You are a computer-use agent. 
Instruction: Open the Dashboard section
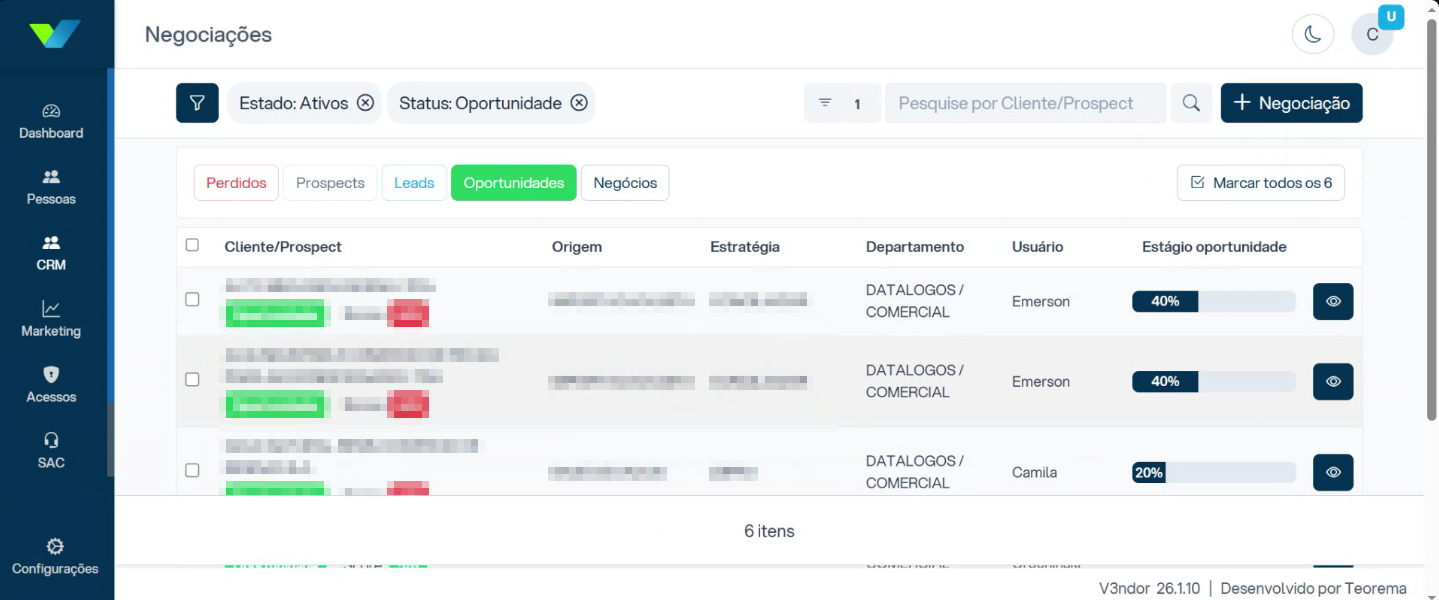point(51,121)
